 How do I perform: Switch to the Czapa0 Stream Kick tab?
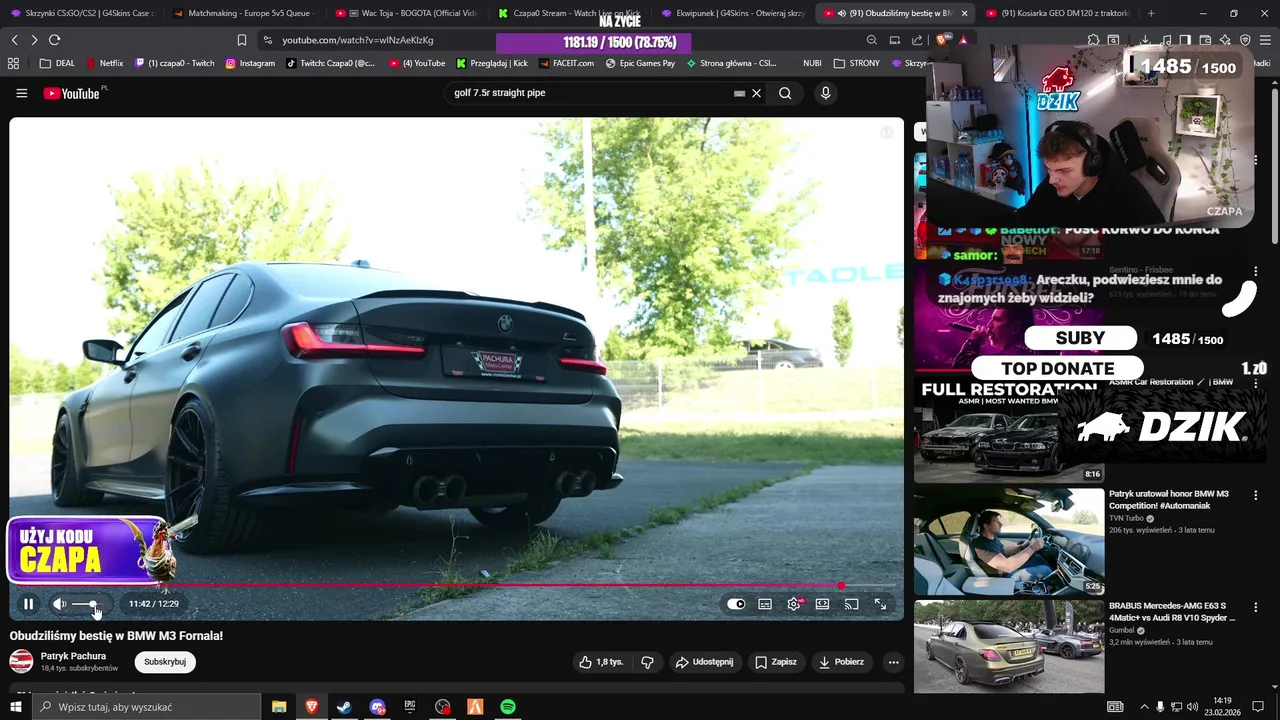570,13
